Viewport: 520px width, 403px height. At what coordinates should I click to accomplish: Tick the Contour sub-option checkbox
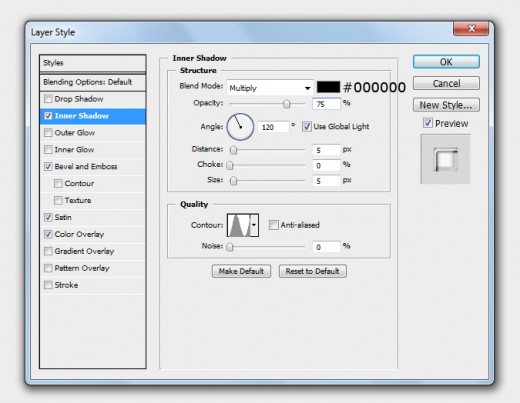(58, 184)
